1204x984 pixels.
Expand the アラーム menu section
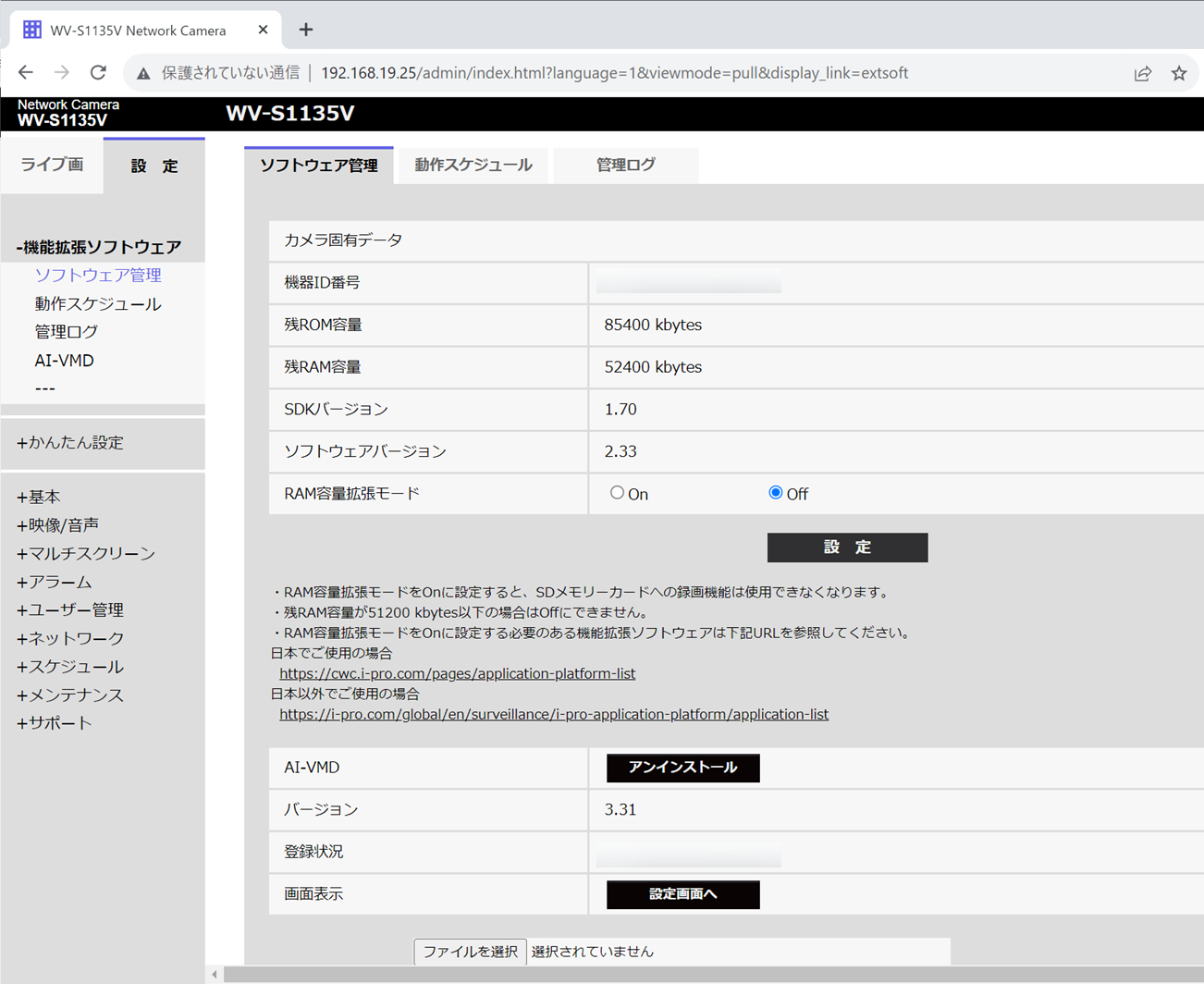click(x=55, y=583)
